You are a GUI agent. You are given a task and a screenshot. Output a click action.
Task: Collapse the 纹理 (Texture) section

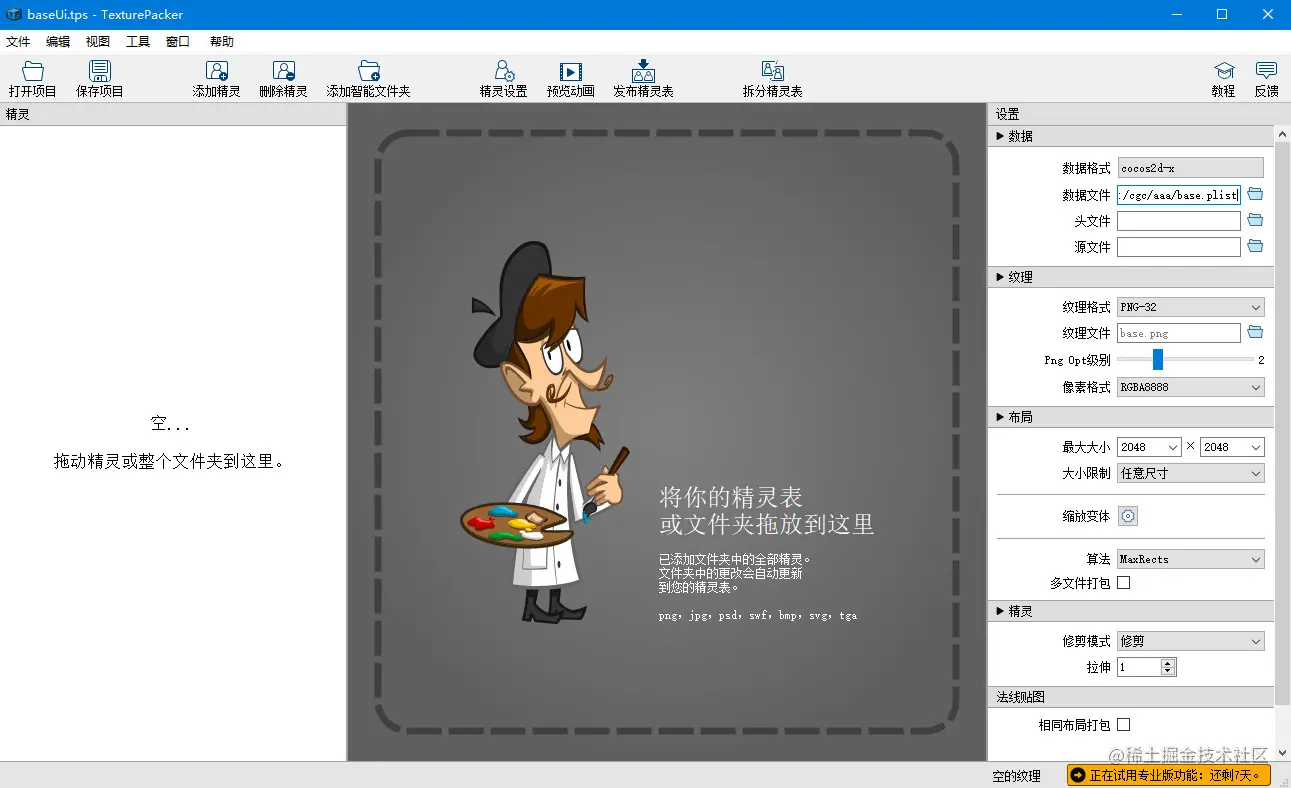[1001, 277]
